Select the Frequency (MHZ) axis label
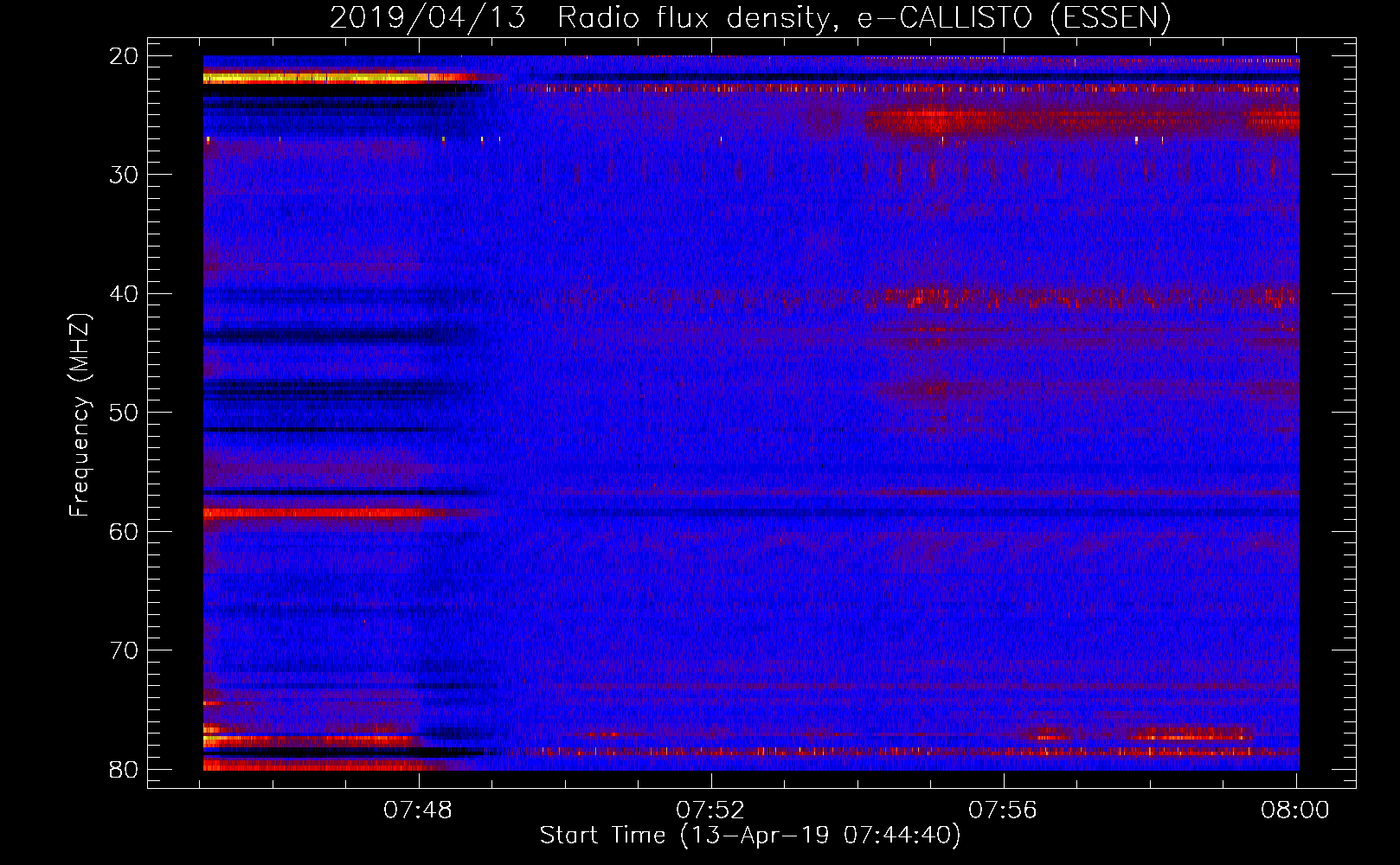 (80, 414)
